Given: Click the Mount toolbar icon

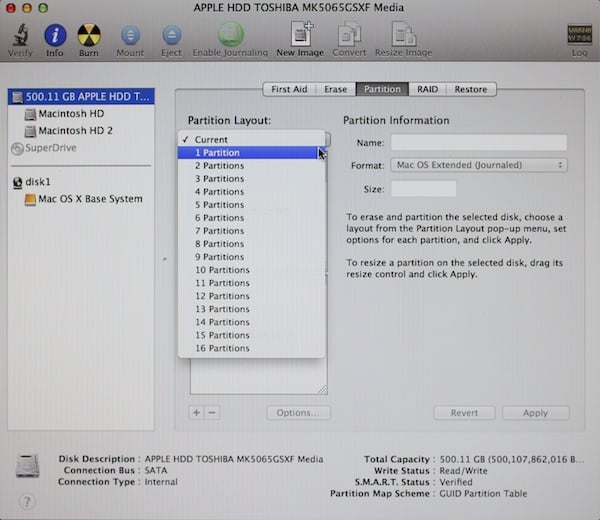Looking at the screenshot, I should (130, 35).
